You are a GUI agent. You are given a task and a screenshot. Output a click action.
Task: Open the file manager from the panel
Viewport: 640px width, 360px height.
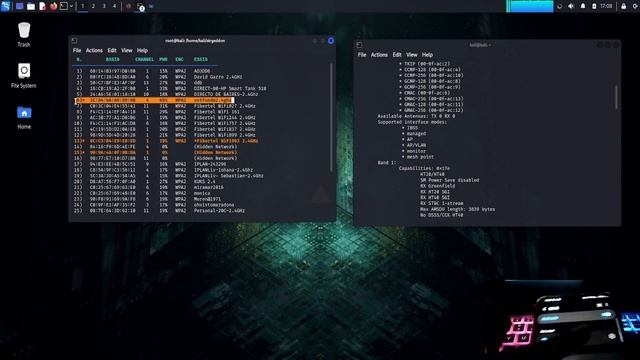(31, 6)
